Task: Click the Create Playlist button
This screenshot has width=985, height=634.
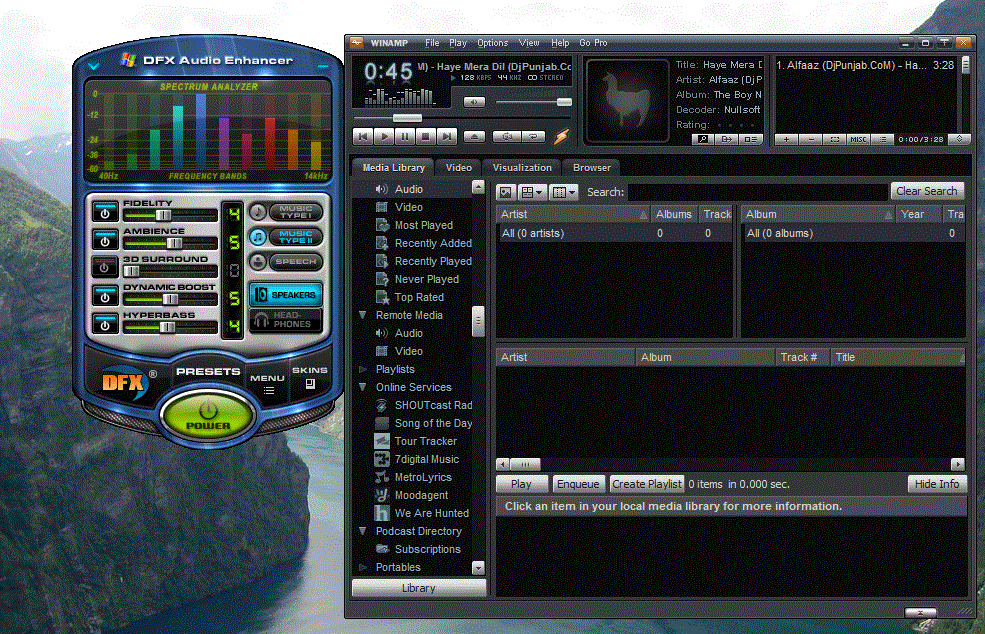Action: (647, 484)
